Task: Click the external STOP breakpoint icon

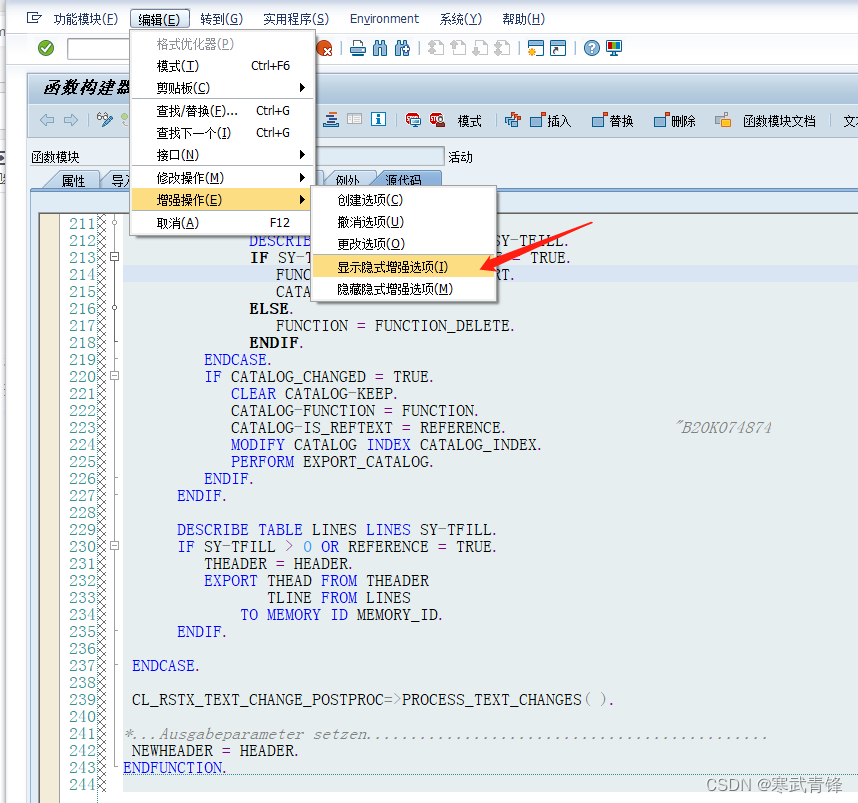Action: 437,120
